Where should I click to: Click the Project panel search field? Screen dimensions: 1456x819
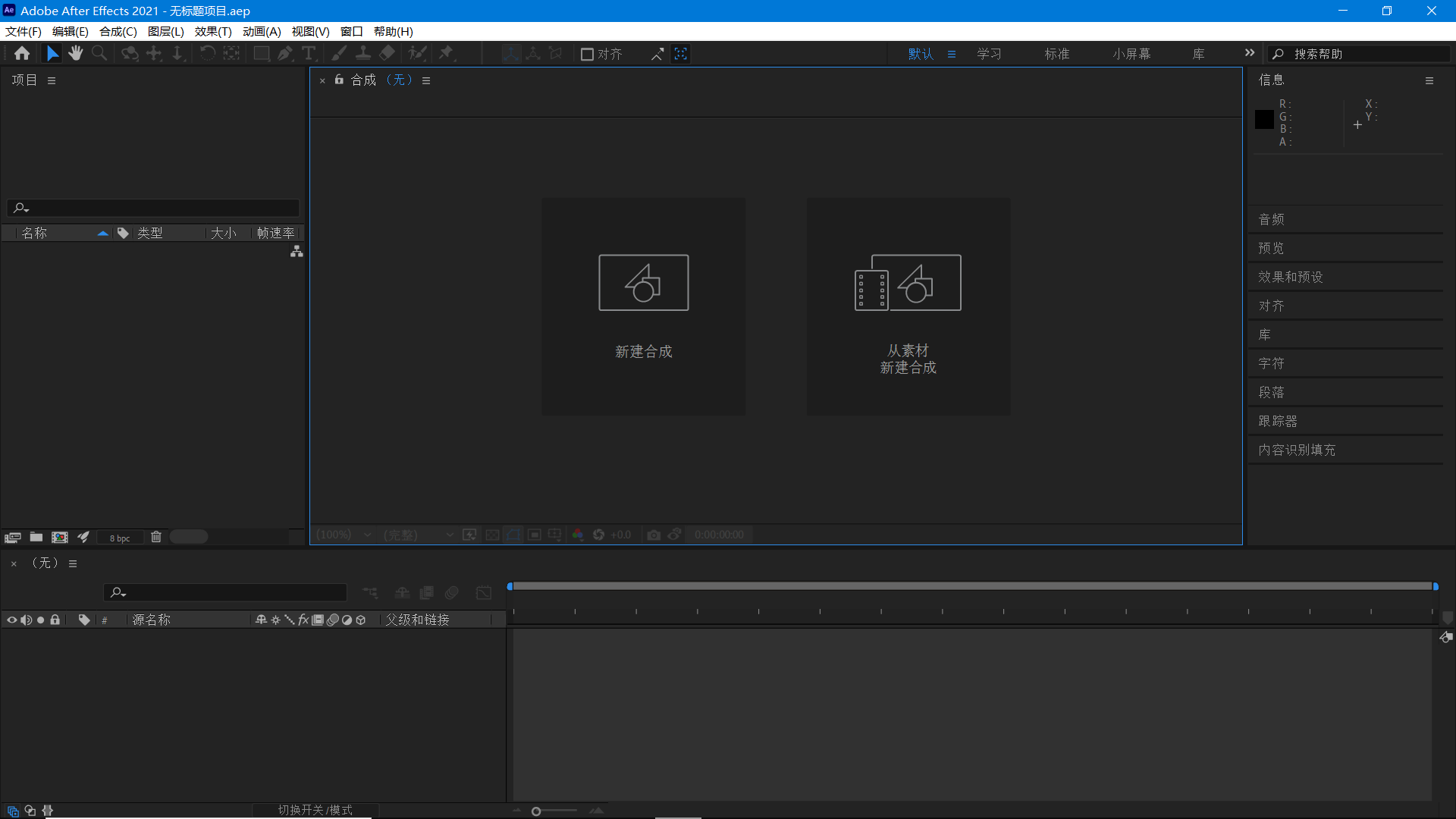coord(153,208)
